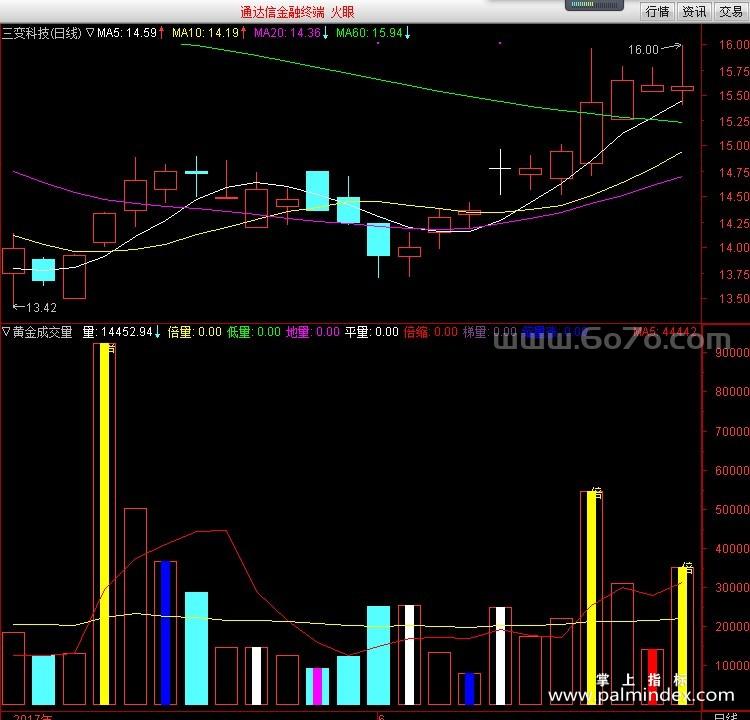This screenshot has width=750, height=720.
Task: Click the green 低量: 0.00 value
Action: [254, 332]
